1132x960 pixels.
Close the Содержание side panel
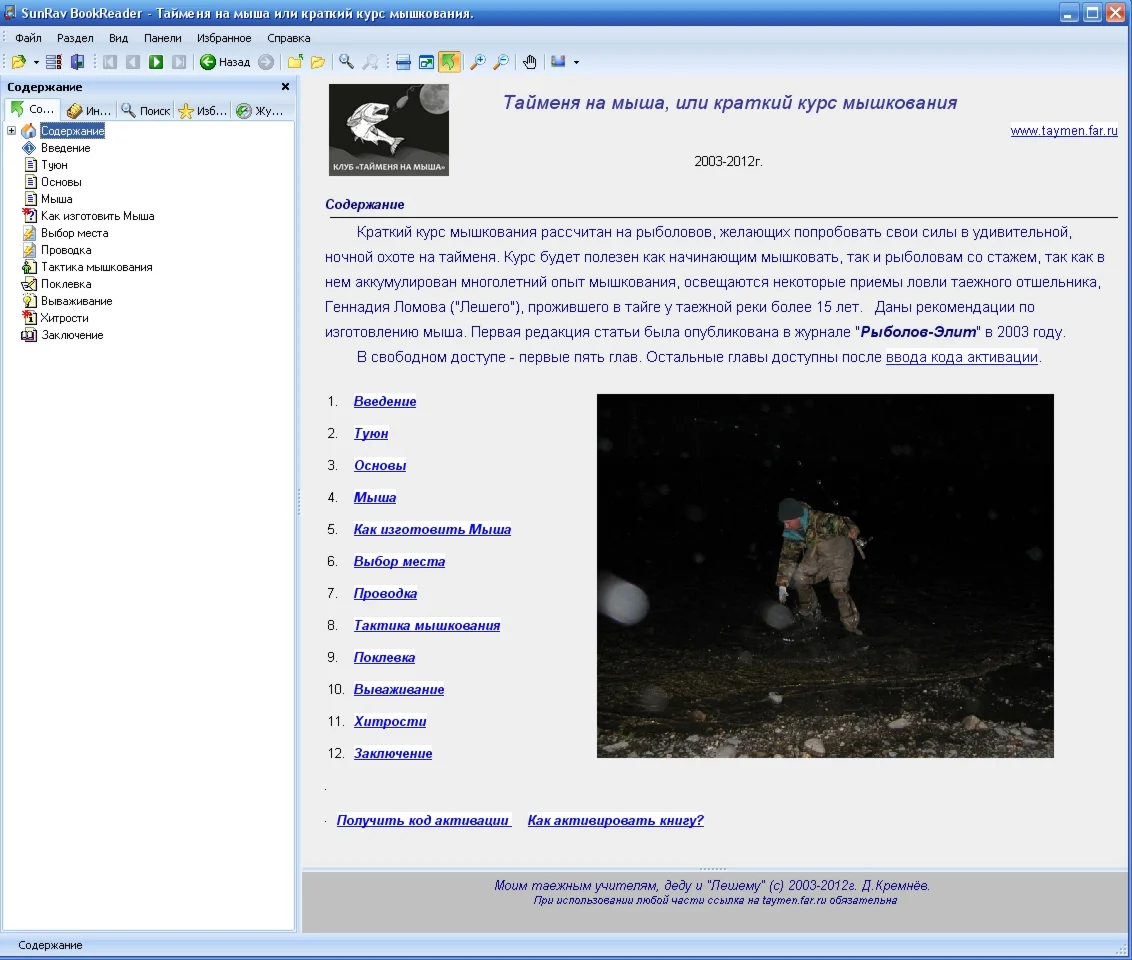pyautogui.click(x=285, y=87)
